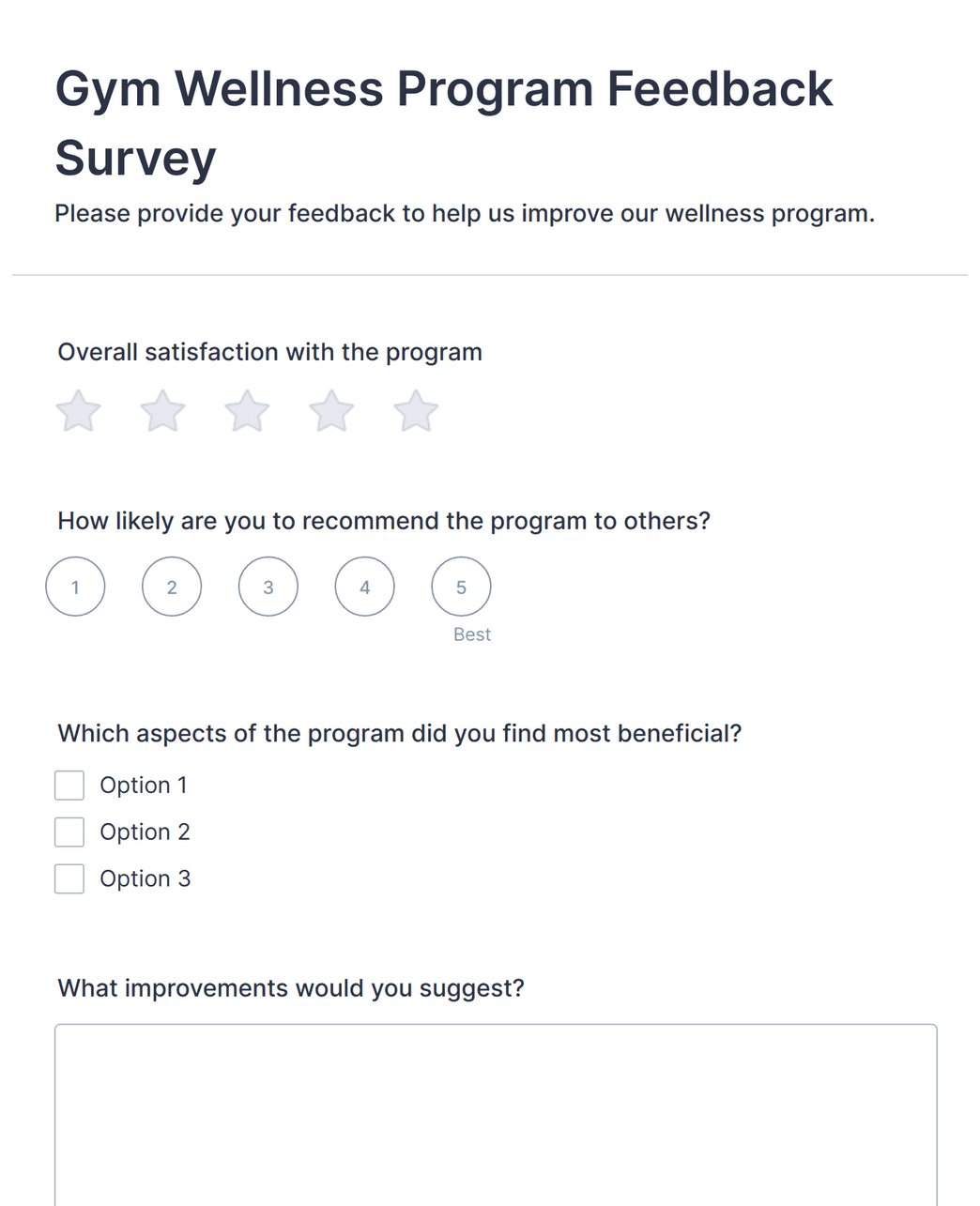Choose the fourth satisfaction star

331,411
